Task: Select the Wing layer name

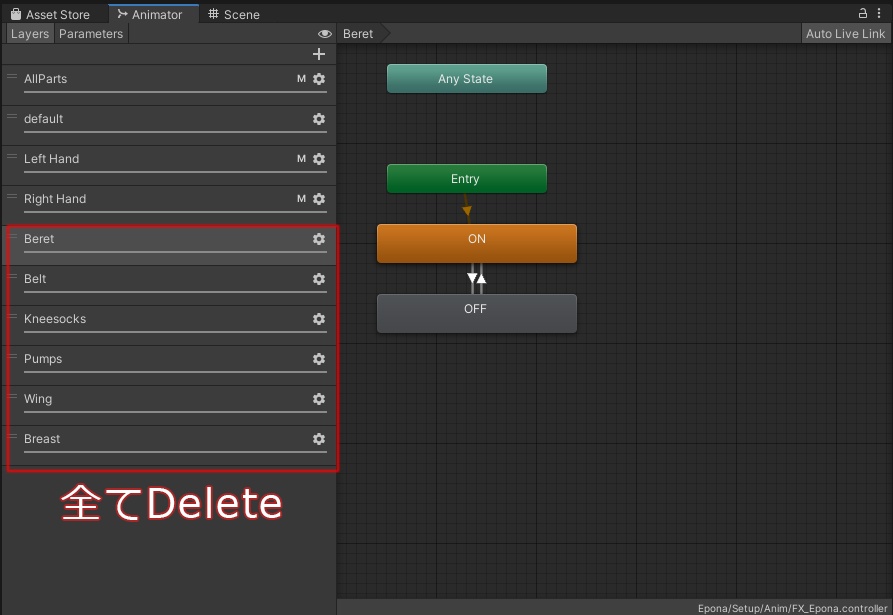Action: tap(38, 399)
